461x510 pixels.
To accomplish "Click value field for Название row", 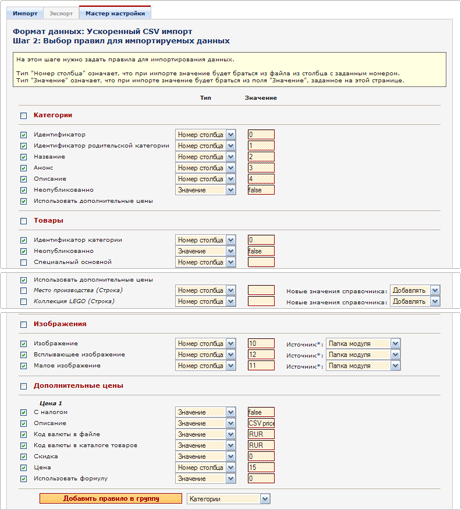I will [261, 157].
